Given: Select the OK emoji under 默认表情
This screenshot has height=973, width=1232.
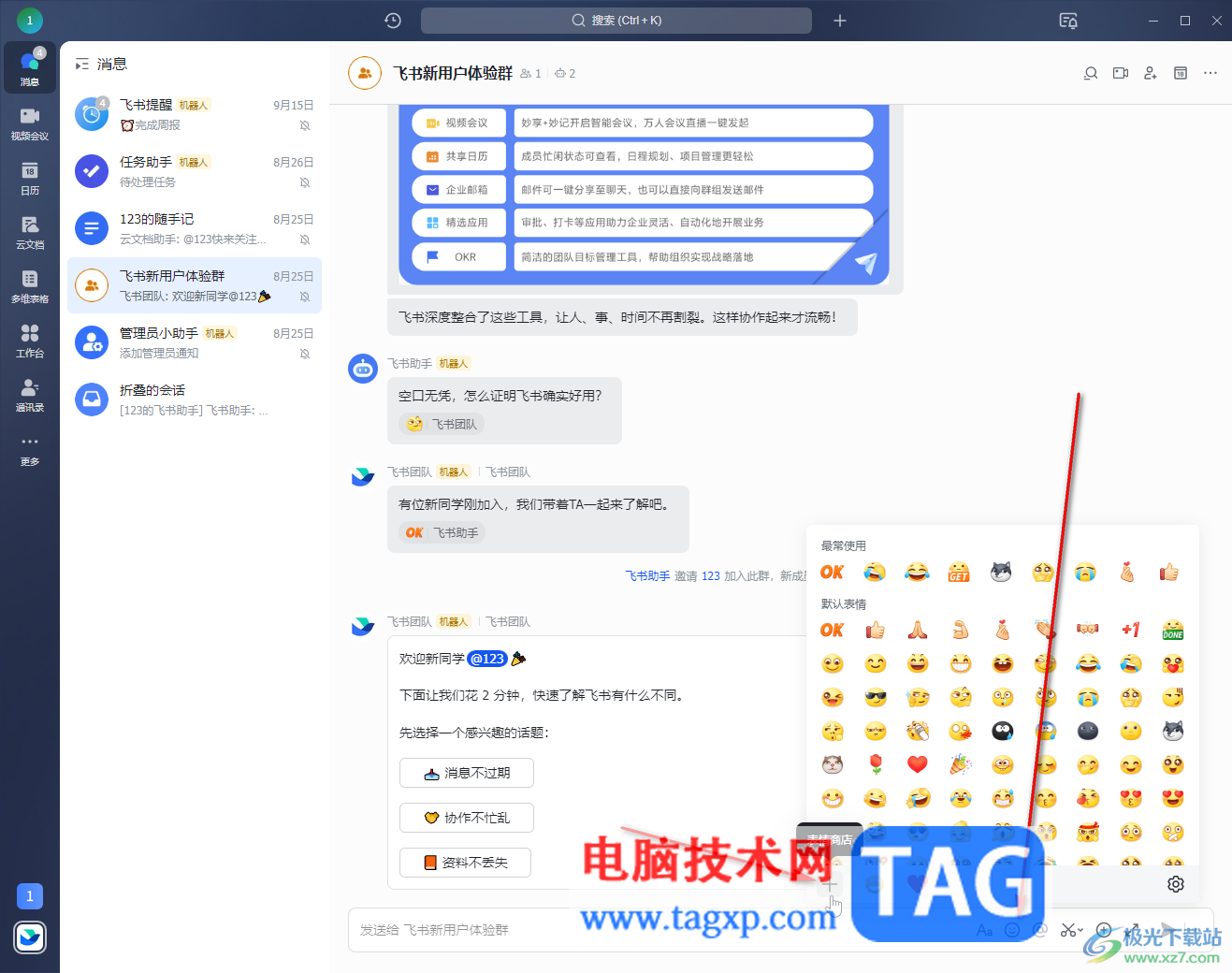Looking at the screenshot, I should click(x=833, y=631).
